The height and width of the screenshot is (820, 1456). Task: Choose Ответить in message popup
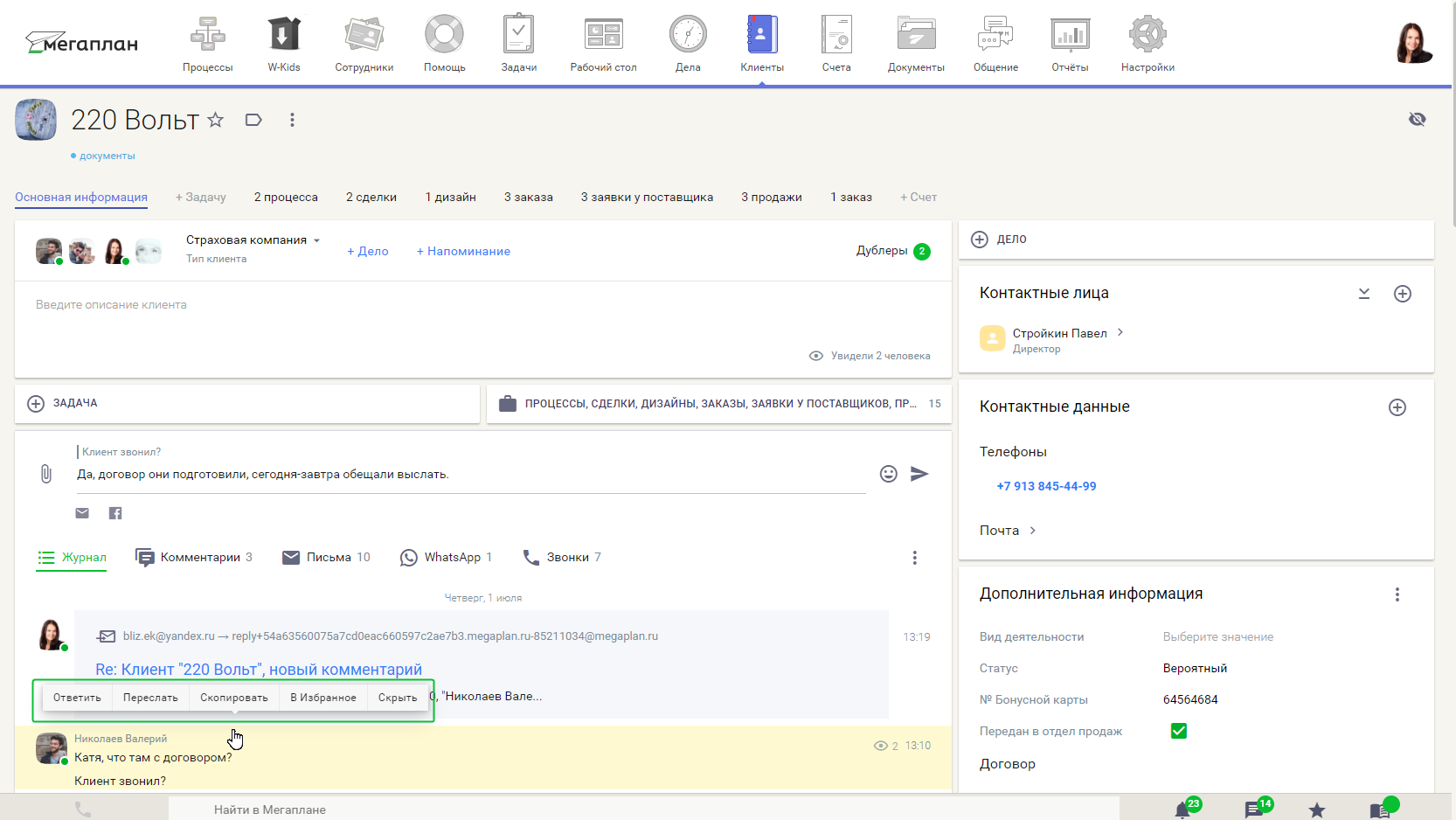[x=77, y=698]
